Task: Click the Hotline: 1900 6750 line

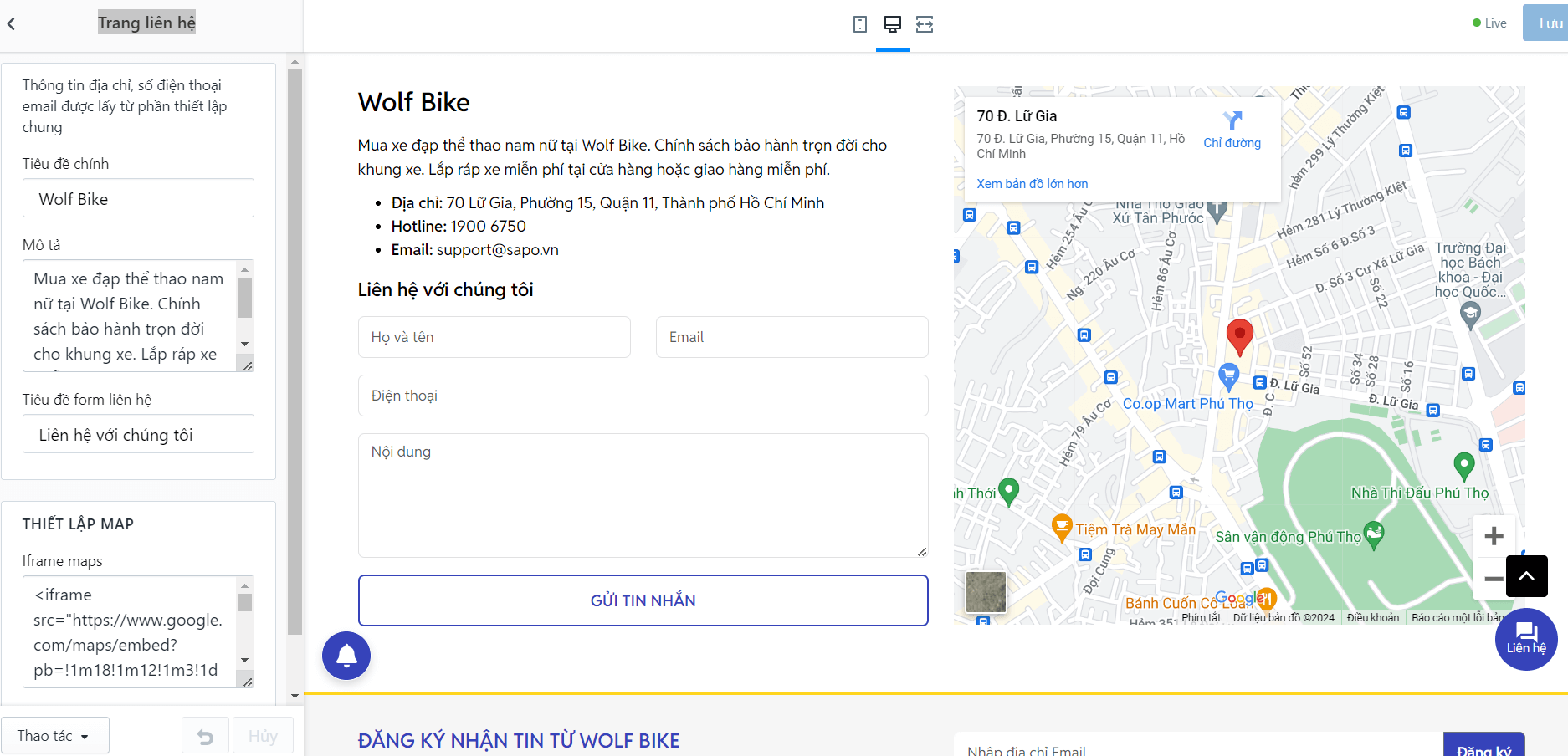Action: 459,227
